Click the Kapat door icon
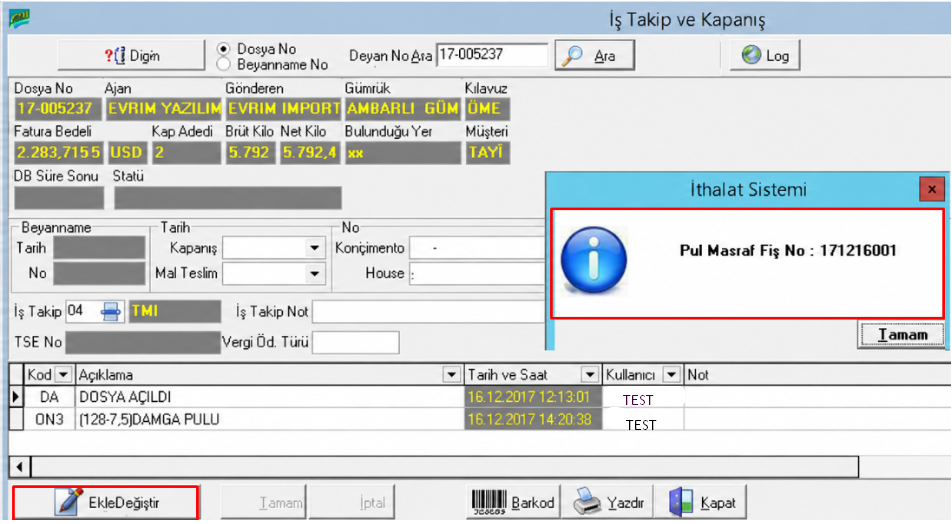 coord(681,503)
